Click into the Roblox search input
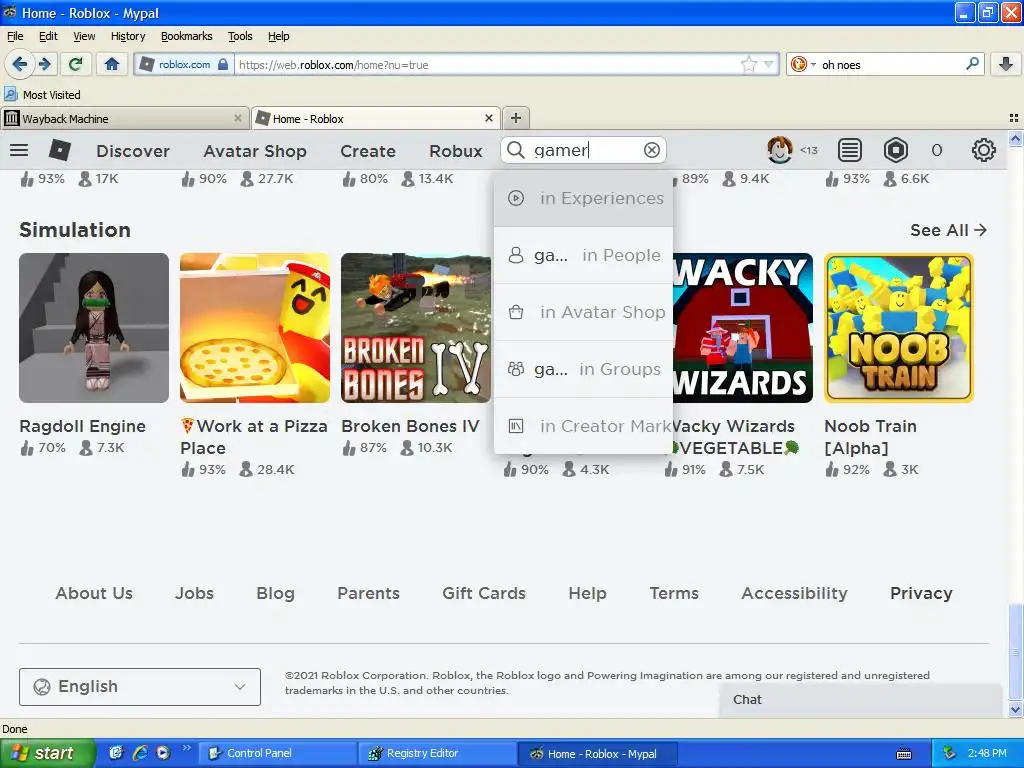1024x768 pixels. [584, 150]
